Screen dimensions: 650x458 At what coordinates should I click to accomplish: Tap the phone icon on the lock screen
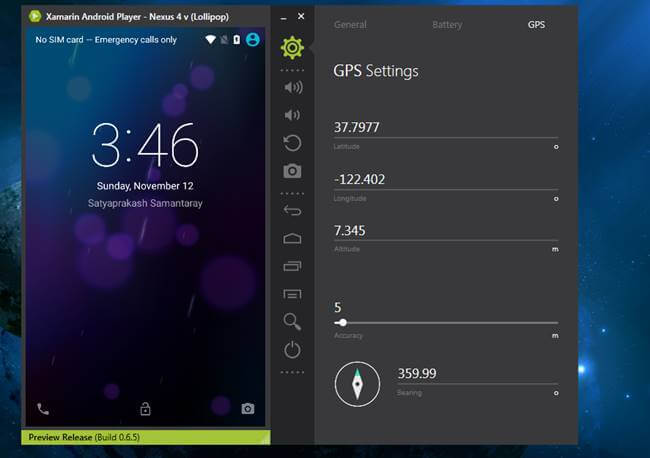click(x=43, y=409)
